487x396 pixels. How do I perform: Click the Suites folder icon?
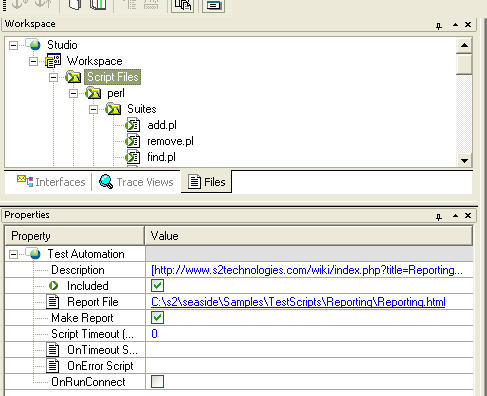point(113,109)
